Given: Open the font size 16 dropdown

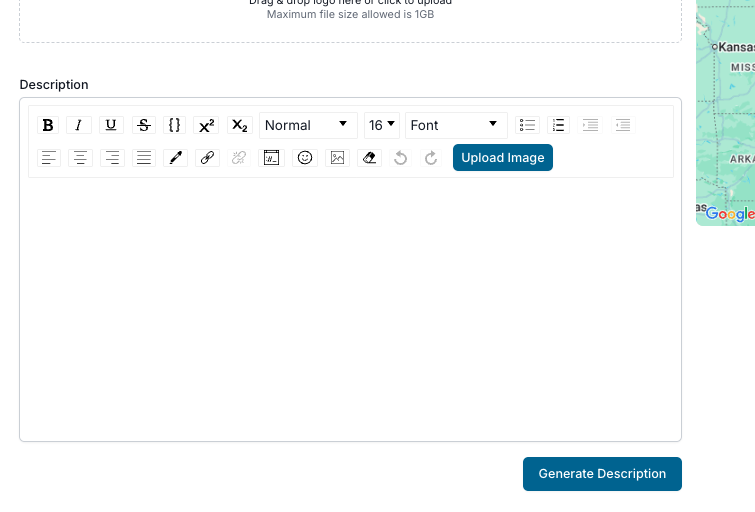Looking at the screenshot, I should click(382, 125).
